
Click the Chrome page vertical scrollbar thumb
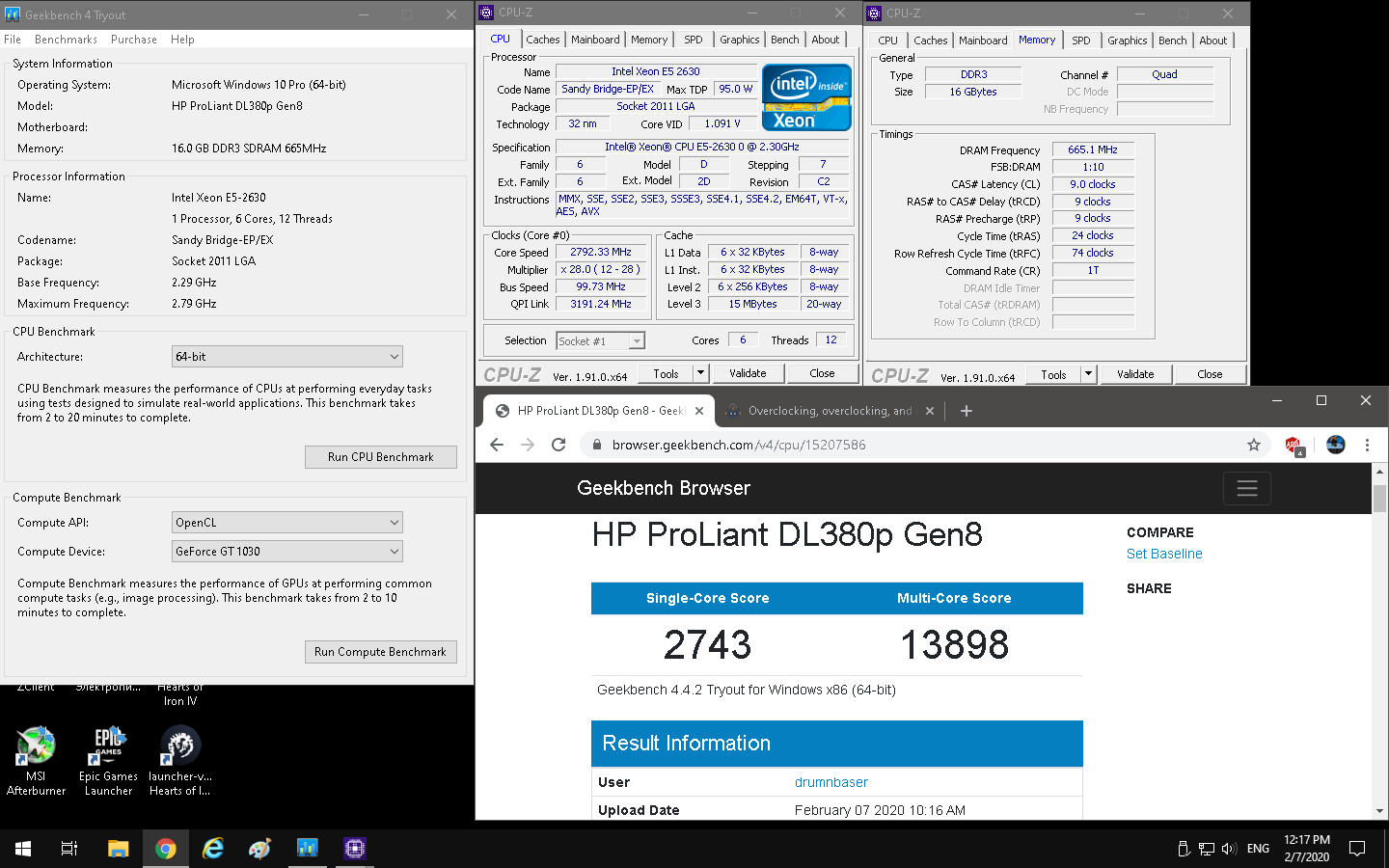(x=1379, y=498)
